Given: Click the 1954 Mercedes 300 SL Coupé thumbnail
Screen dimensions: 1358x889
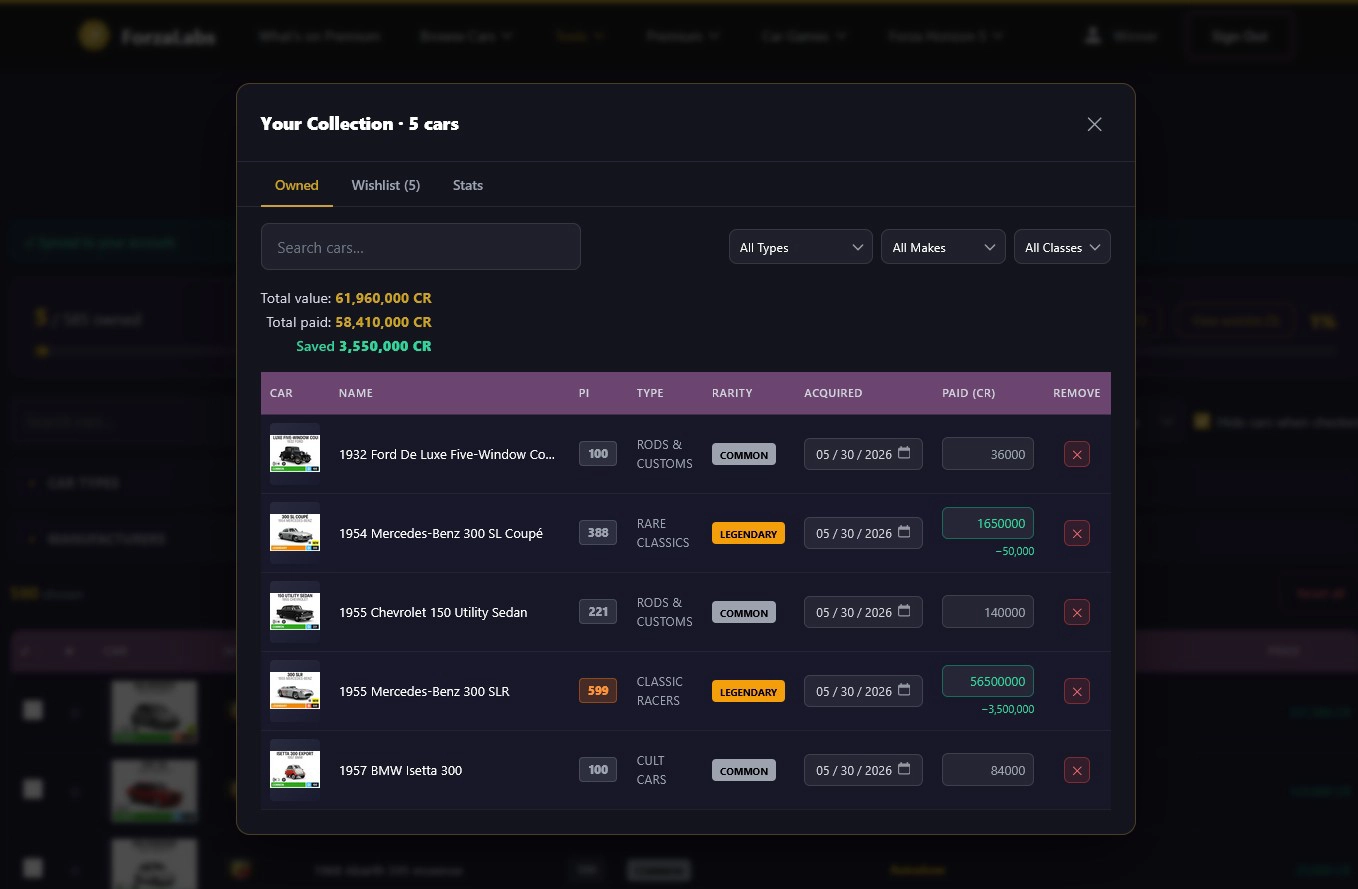Looking at the screenshot, I should 295,533.
